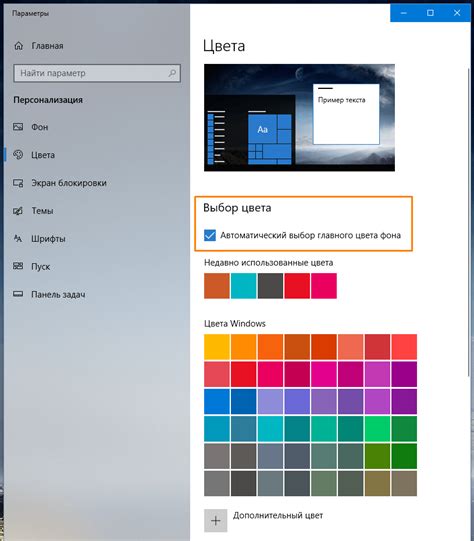Image resolution: width=474 pixels, height=541 pixels.
Task: Pick the cyan recently used color
Action: 244,286
